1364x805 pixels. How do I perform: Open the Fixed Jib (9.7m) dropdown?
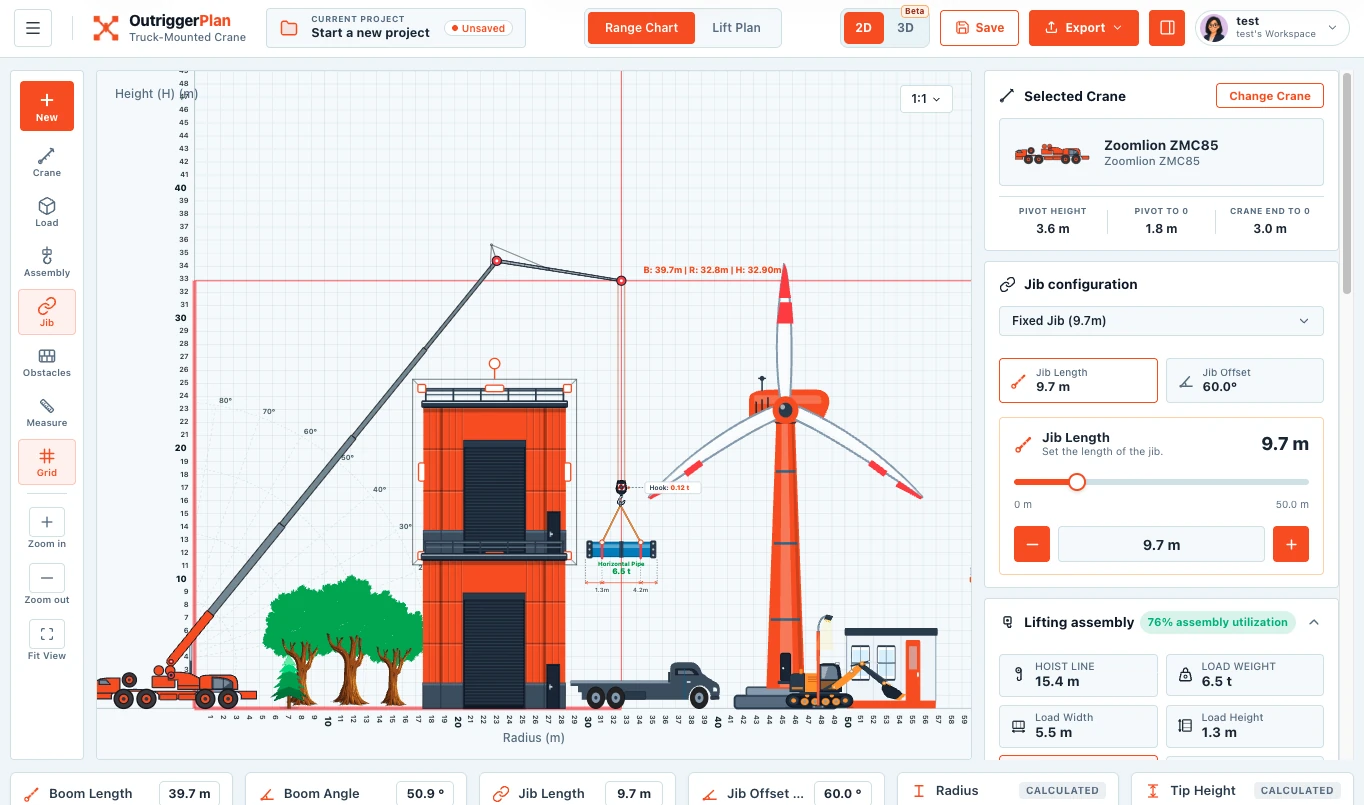tap(1161, 321)
